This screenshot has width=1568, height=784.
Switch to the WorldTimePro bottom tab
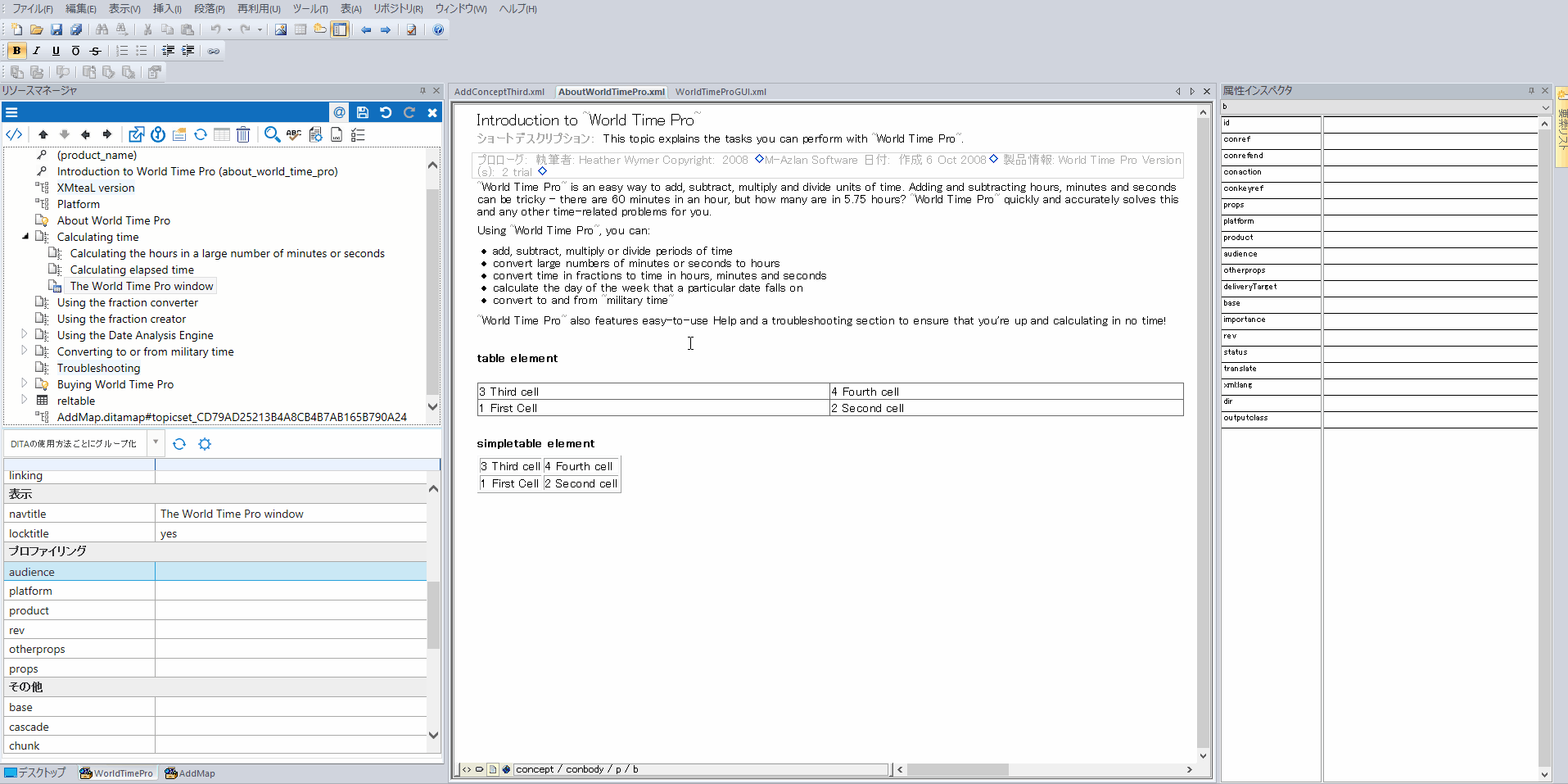pos(116,773)
